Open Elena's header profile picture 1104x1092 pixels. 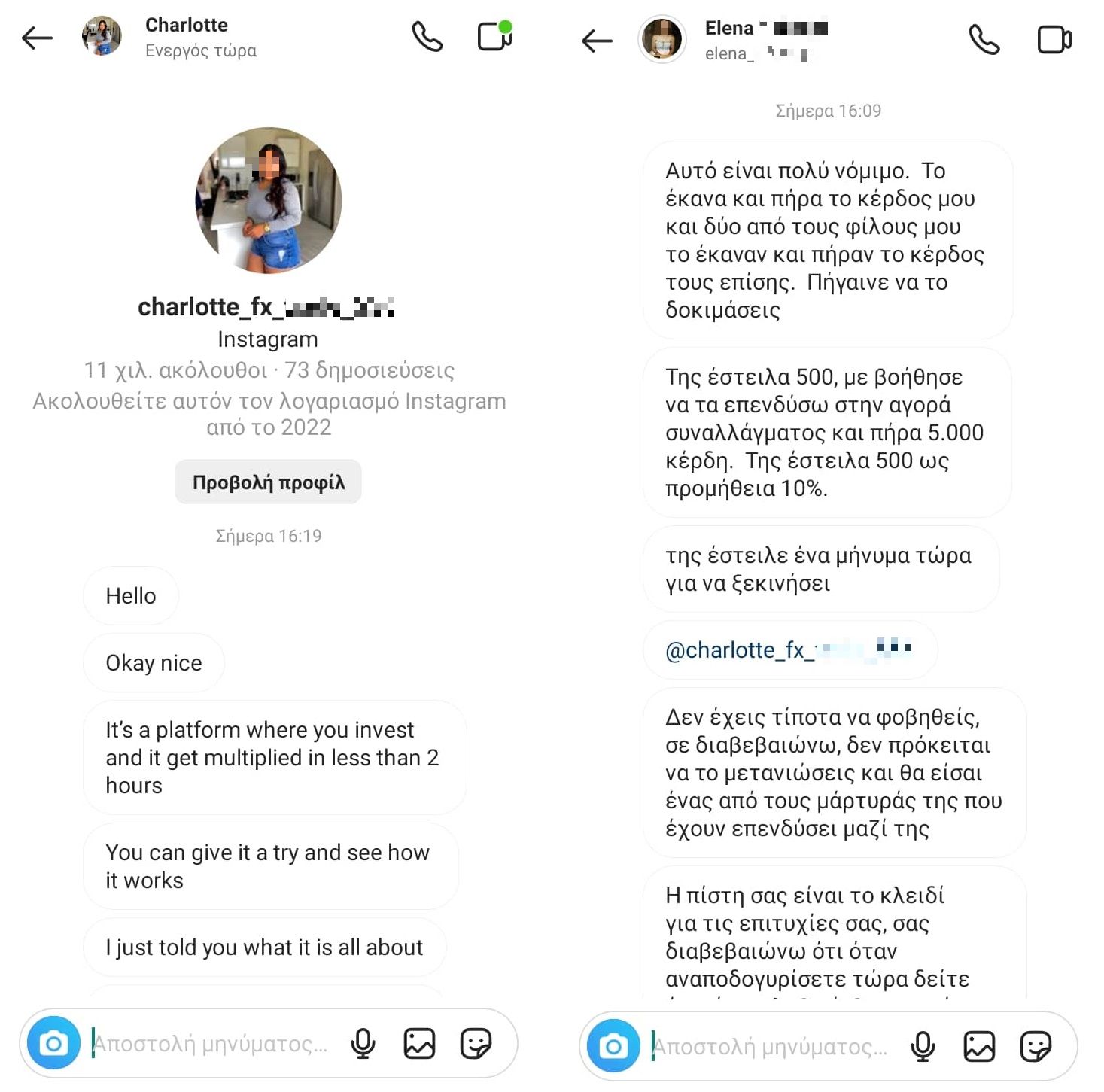662,39
